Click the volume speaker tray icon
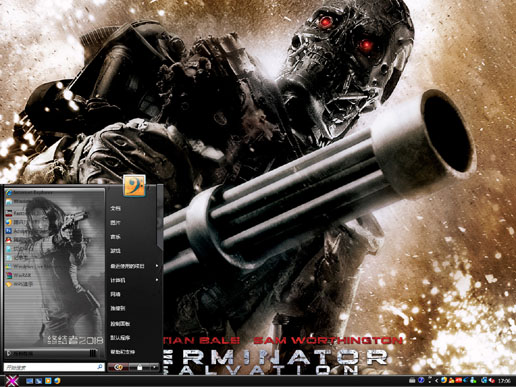This screenshot has width=516, height=387. coord(492,380)
